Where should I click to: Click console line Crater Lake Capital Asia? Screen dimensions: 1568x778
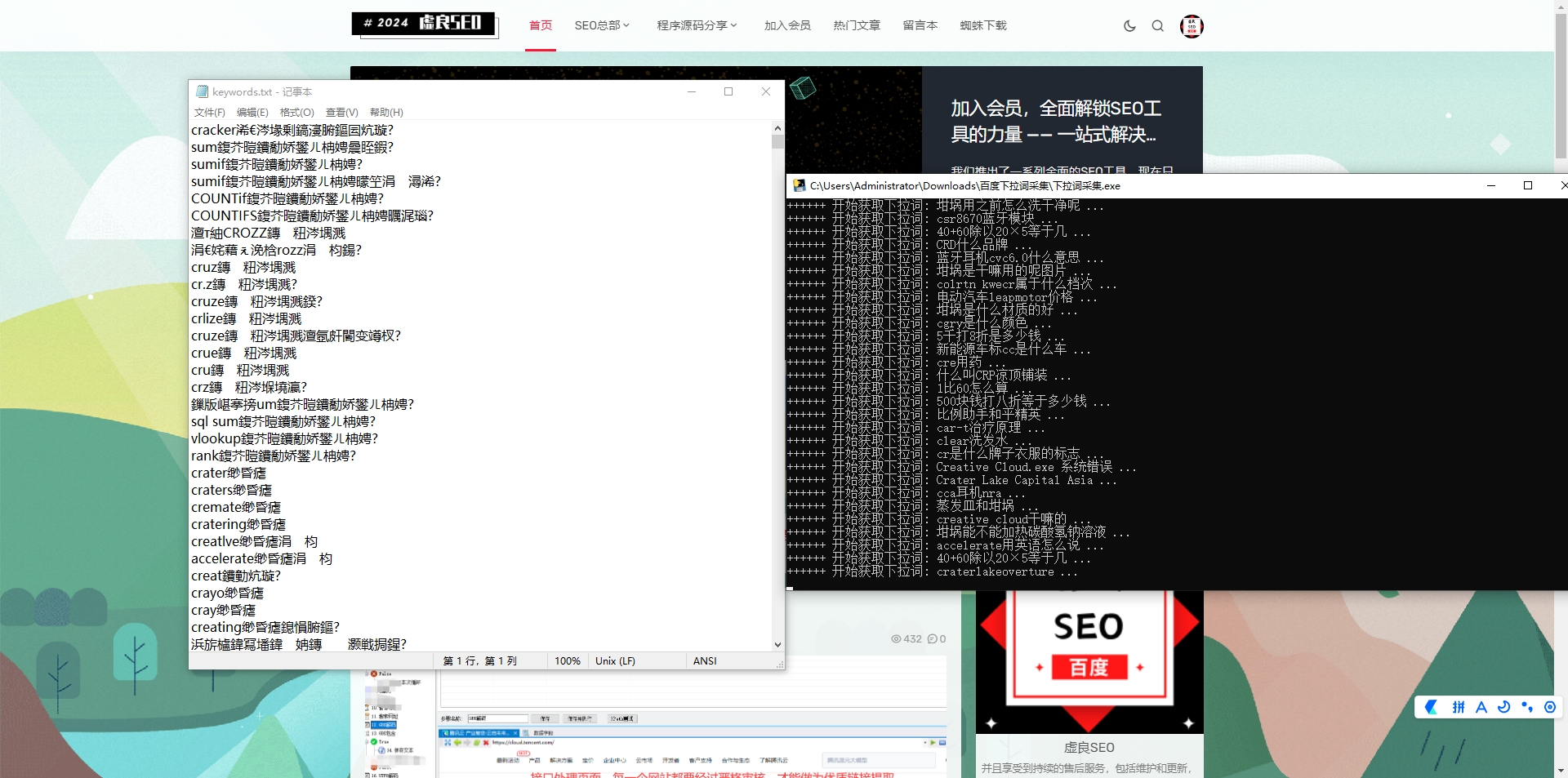952,480
